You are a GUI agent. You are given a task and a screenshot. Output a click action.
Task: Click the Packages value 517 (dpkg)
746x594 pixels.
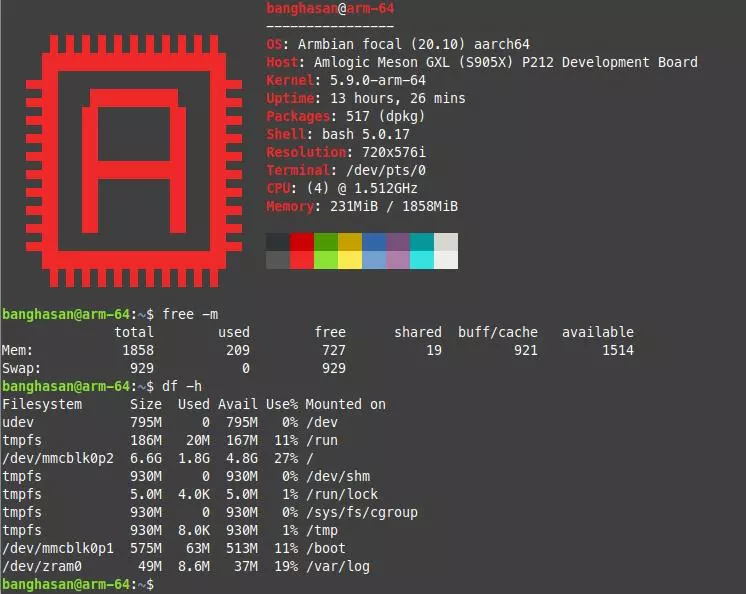[385, 116]
